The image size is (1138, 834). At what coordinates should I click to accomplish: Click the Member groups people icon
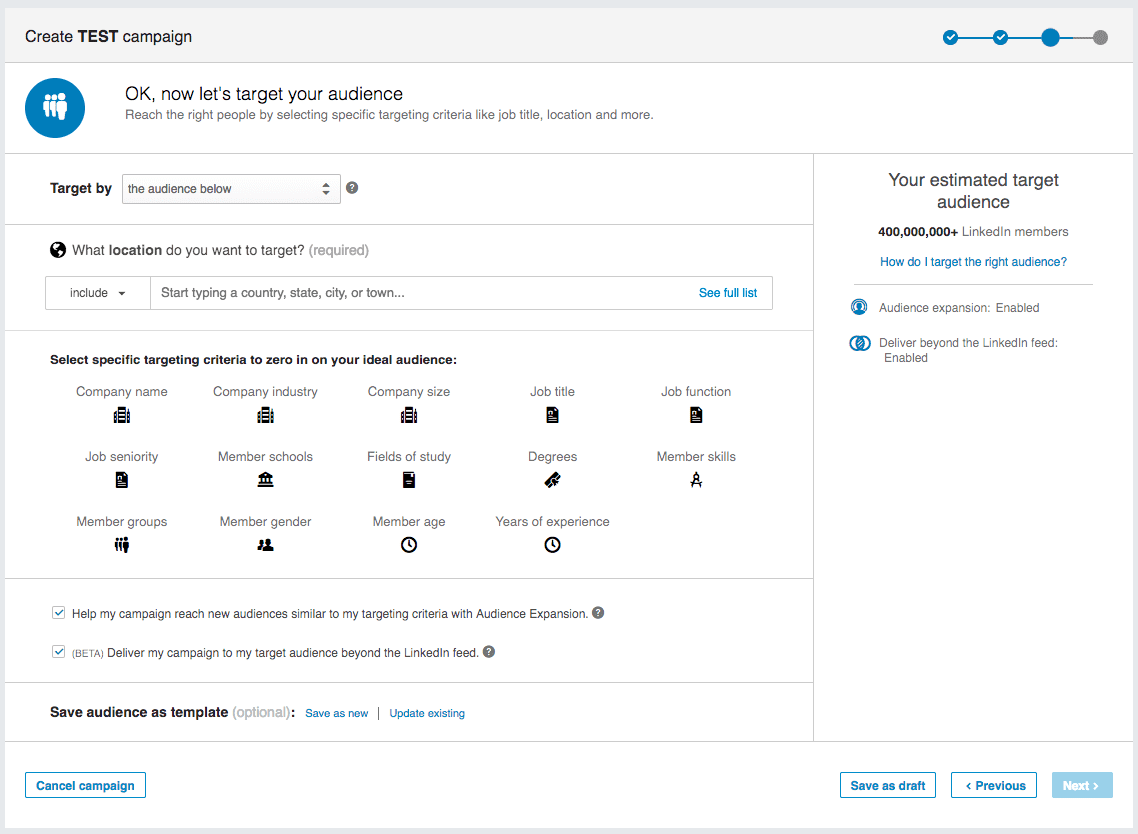click(122, 545)
